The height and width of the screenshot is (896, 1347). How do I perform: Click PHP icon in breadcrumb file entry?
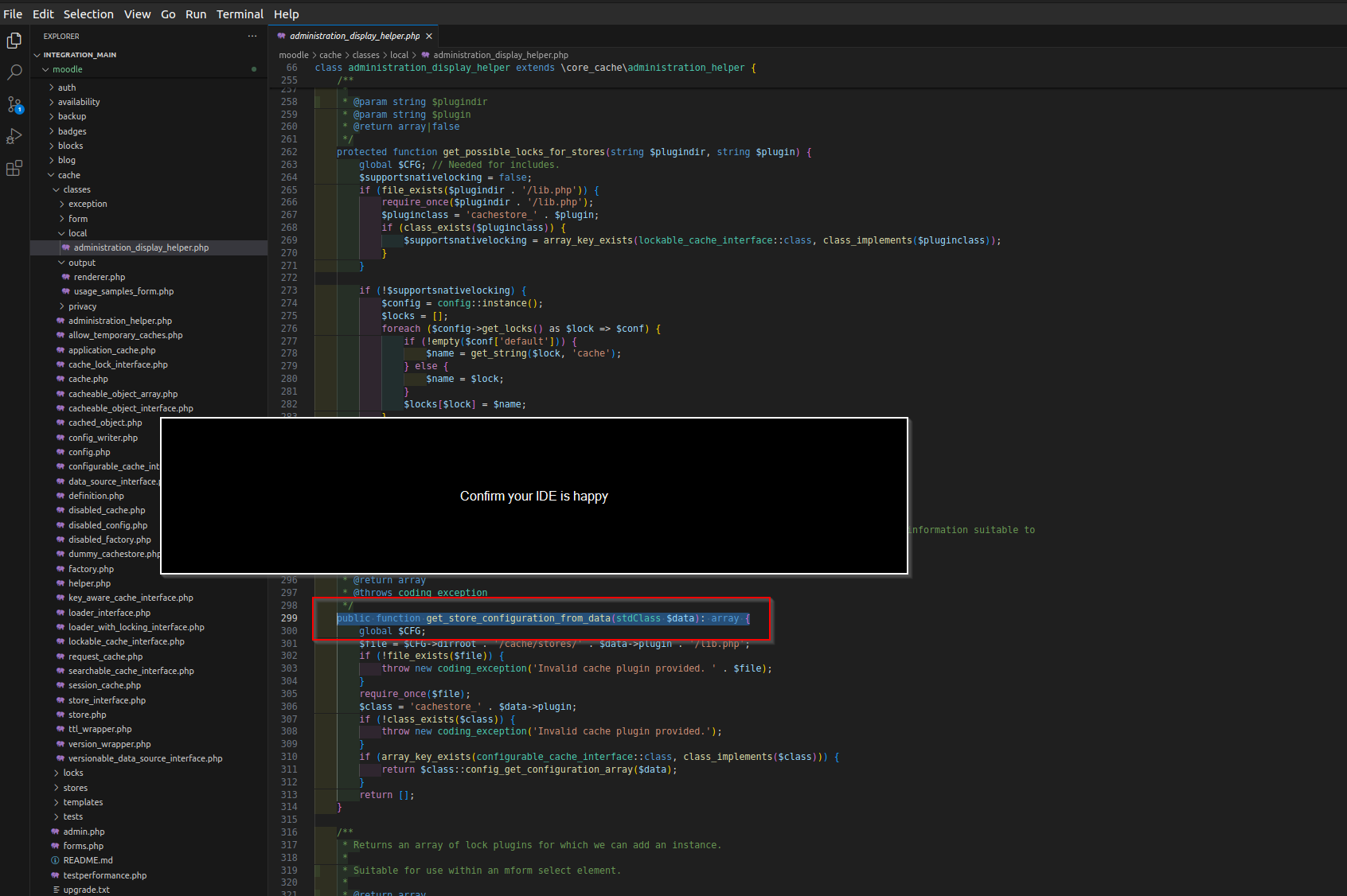coord(425,55)
